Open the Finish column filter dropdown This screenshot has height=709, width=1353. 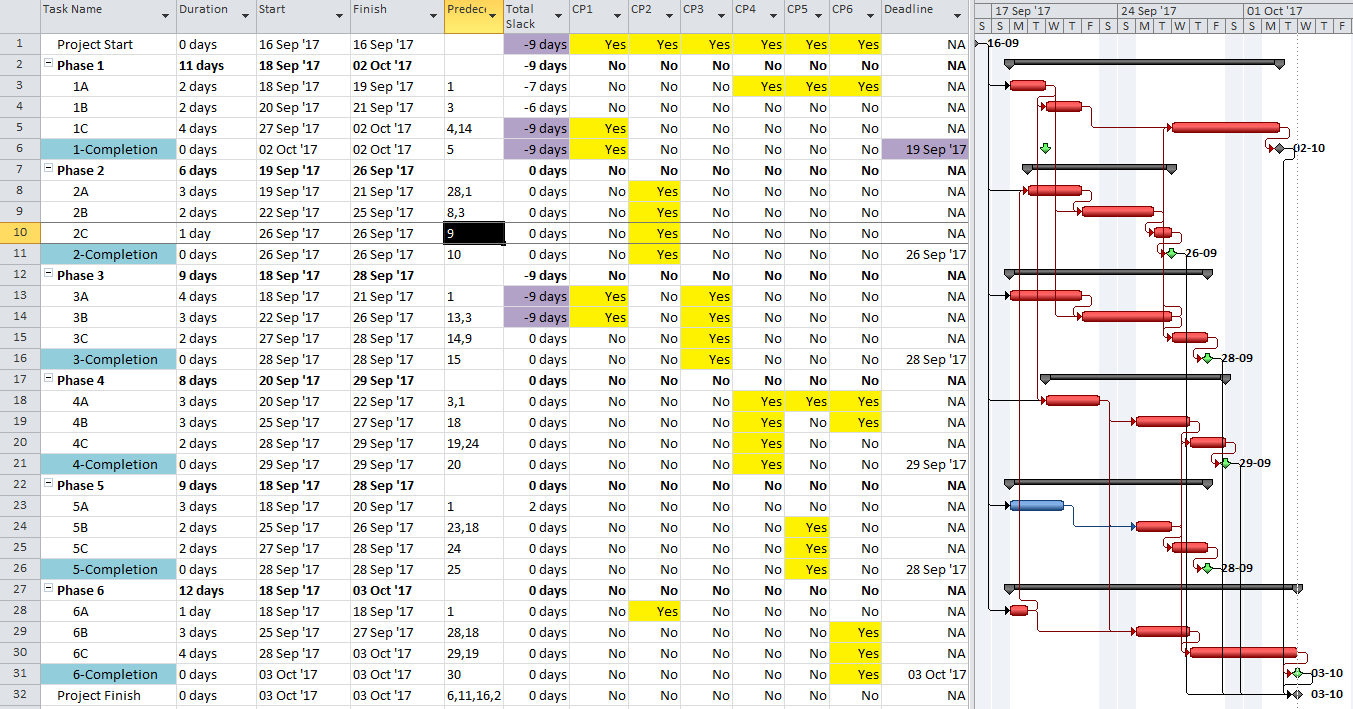[434, 16]
